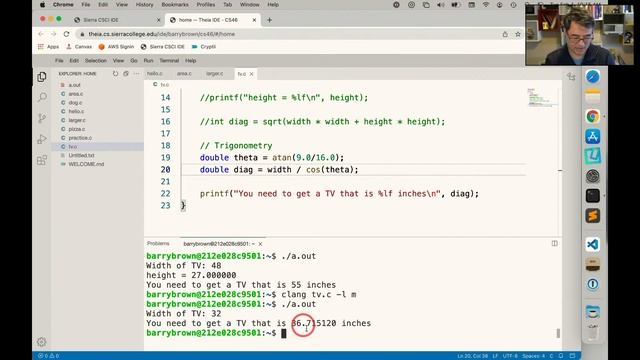Click the editor minimap preview
Image resolution: width=640 pixels, height=360 pixels.
click(x=541, y=97)
